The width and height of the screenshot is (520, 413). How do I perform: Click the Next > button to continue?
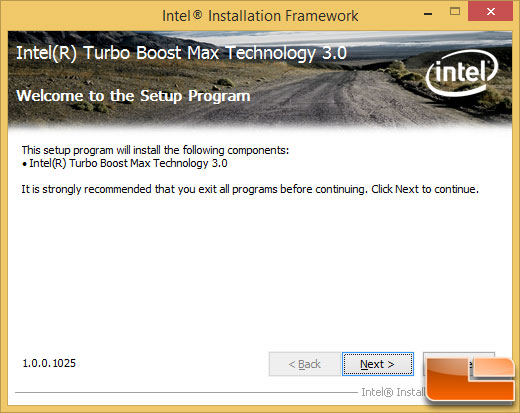(x=378, y=364)
